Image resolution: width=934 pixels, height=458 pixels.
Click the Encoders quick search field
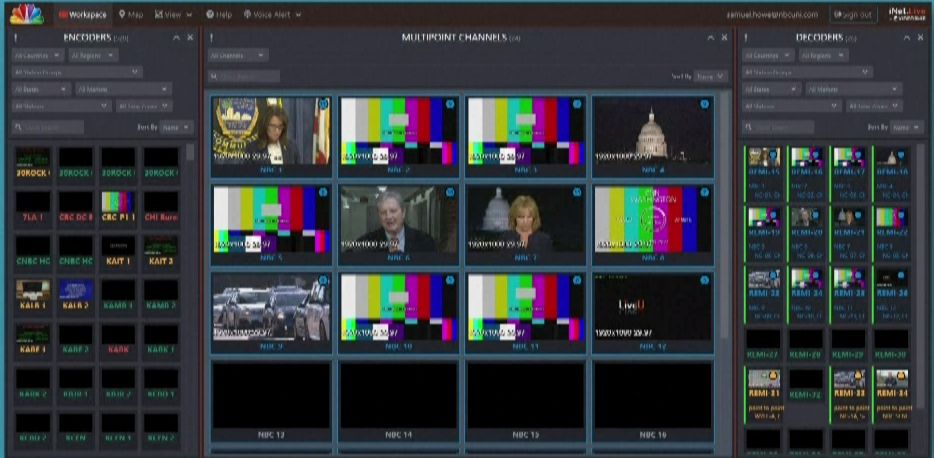click(48, 127)
